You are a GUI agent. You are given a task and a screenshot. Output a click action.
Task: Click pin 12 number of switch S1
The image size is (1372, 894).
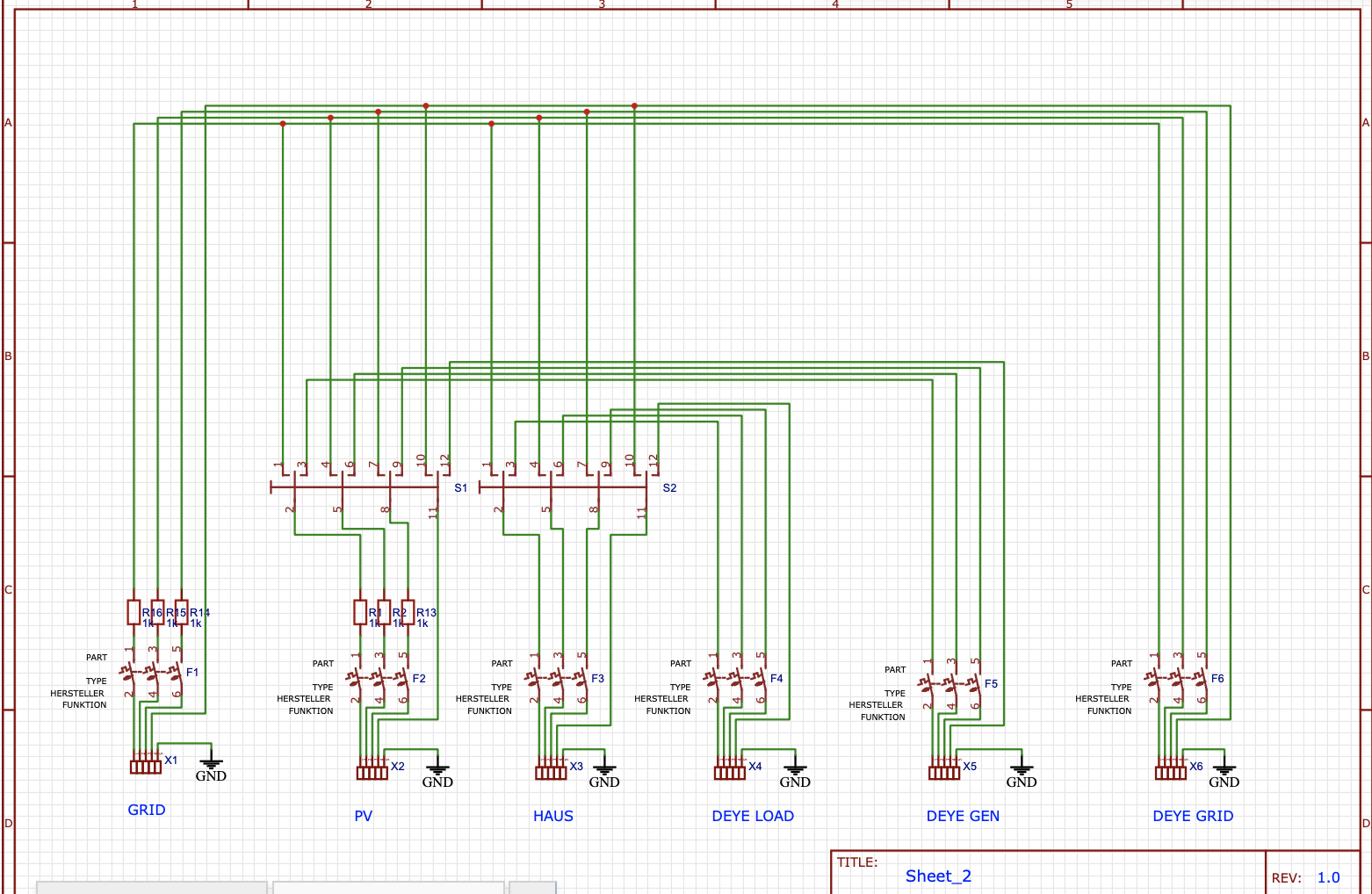point(445,459)
